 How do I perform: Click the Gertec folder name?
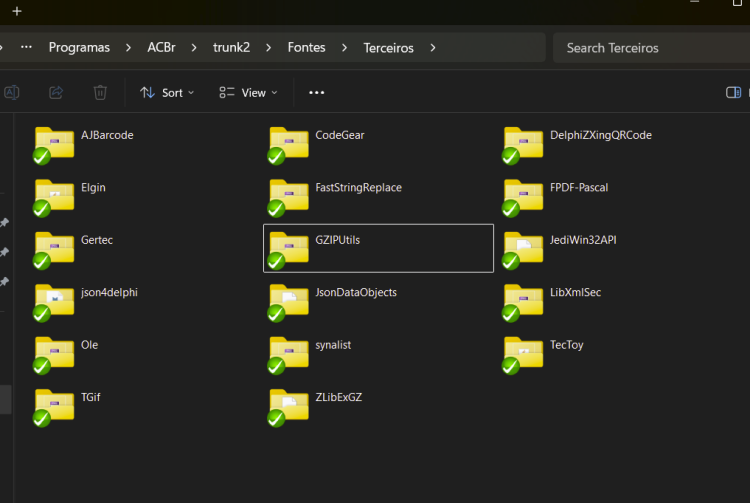[97, 240]
